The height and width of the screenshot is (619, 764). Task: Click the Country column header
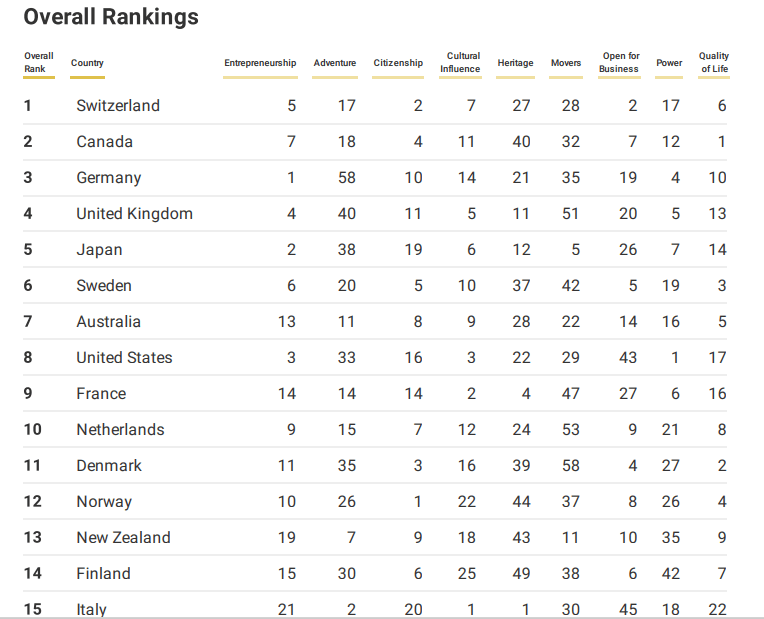pyautogui.click(x=87, y=63)
